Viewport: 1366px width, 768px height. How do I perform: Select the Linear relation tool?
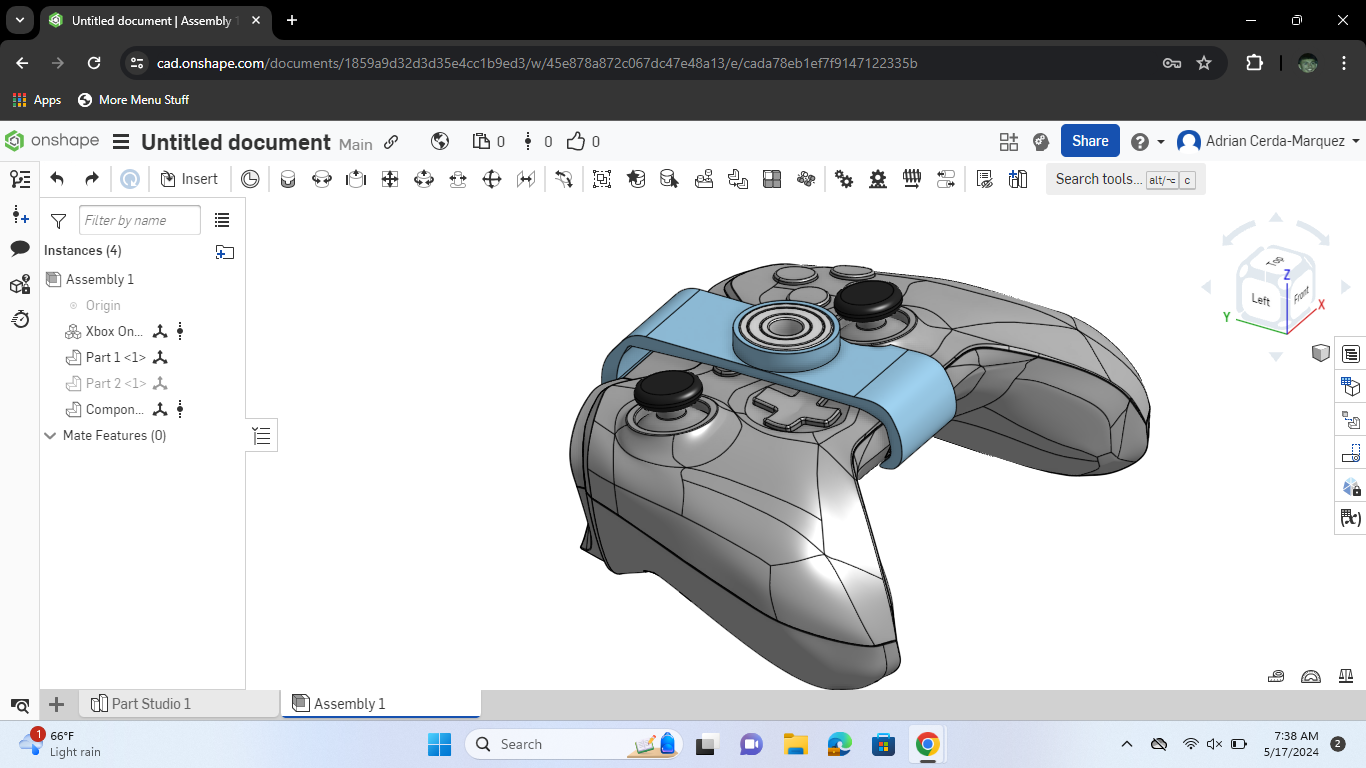[946, 179]
